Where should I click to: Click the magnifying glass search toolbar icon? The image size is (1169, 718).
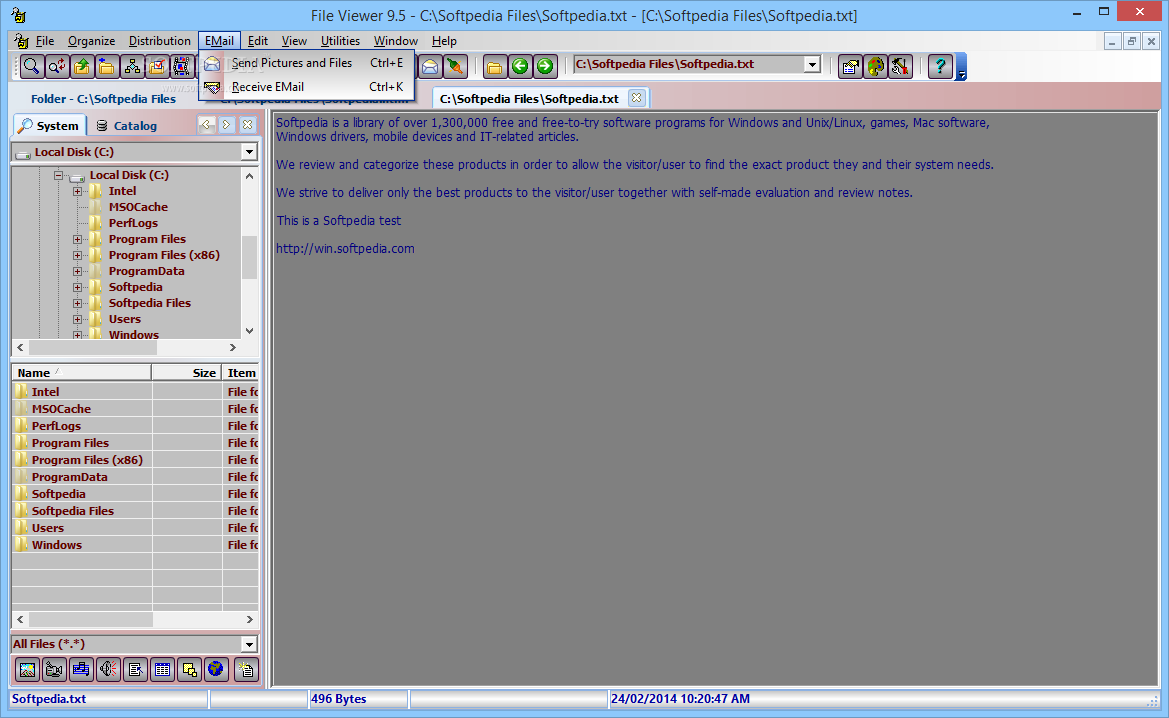click(x=31, y=66)
